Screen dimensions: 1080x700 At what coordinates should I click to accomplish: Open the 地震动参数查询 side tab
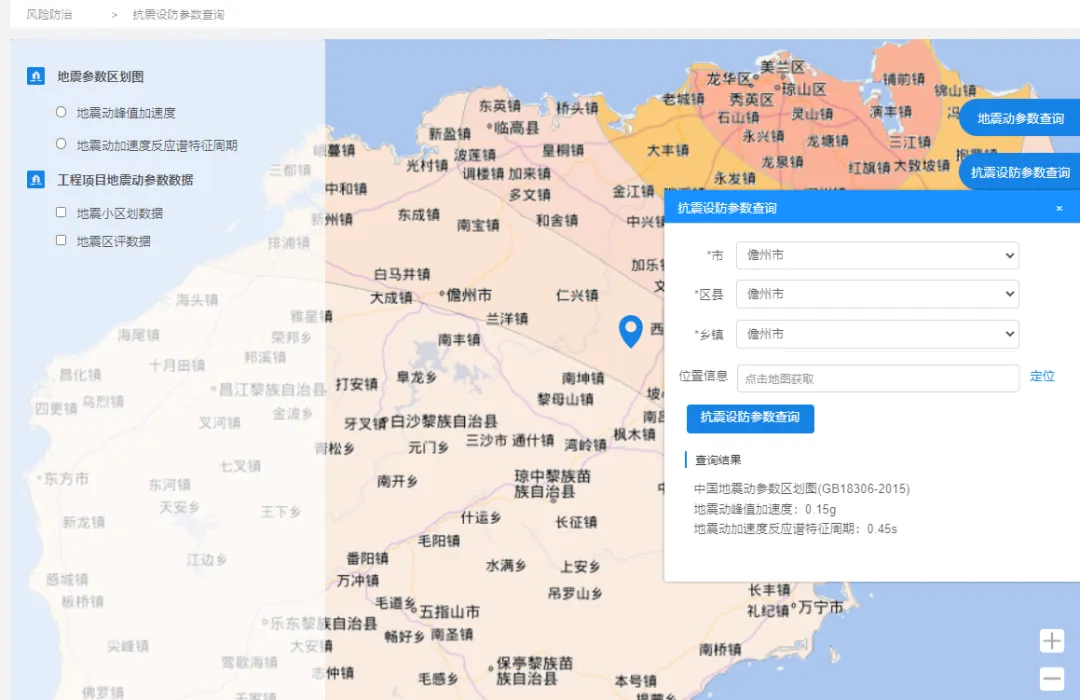1020,118
